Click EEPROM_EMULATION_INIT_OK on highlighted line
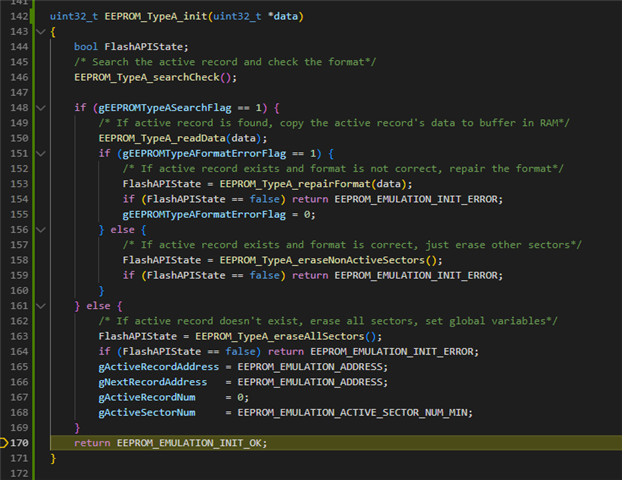622x480 pixels. point(189,443)
